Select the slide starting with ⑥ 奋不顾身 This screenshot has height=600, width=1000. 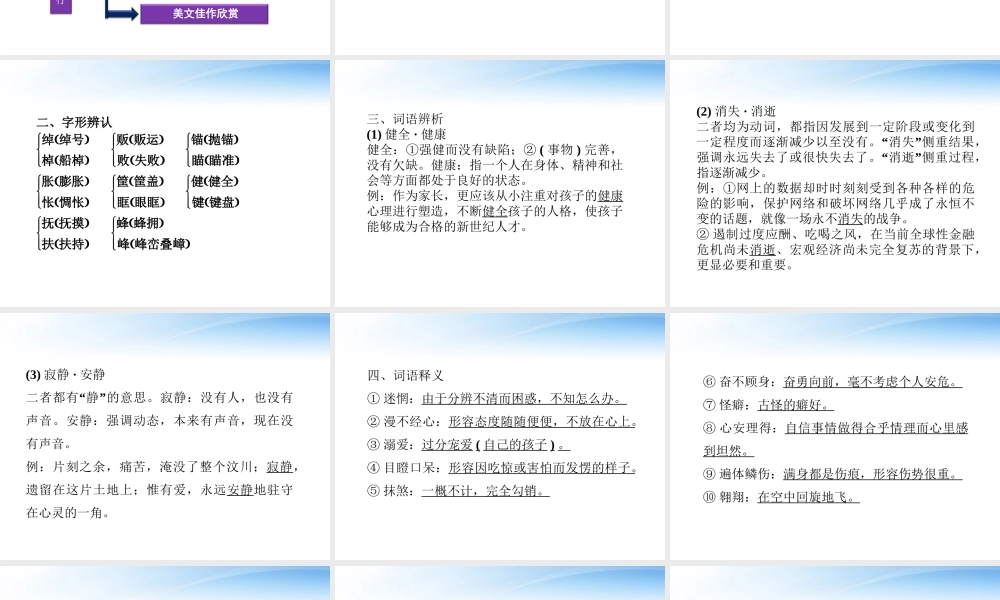[835, 436]
